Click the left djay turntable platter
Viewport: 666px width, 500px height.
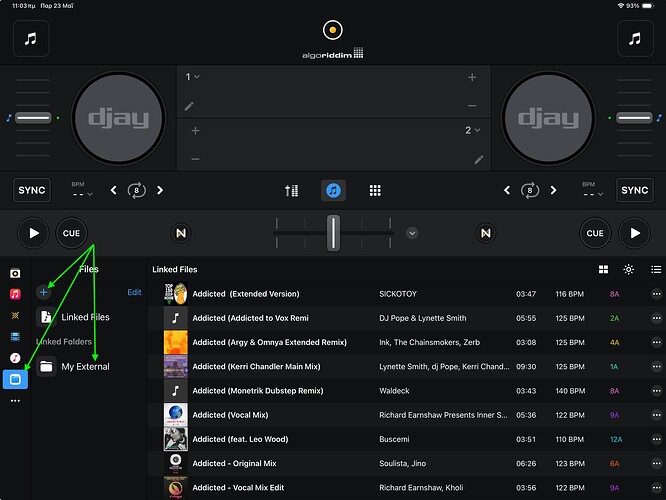point(119,118)
